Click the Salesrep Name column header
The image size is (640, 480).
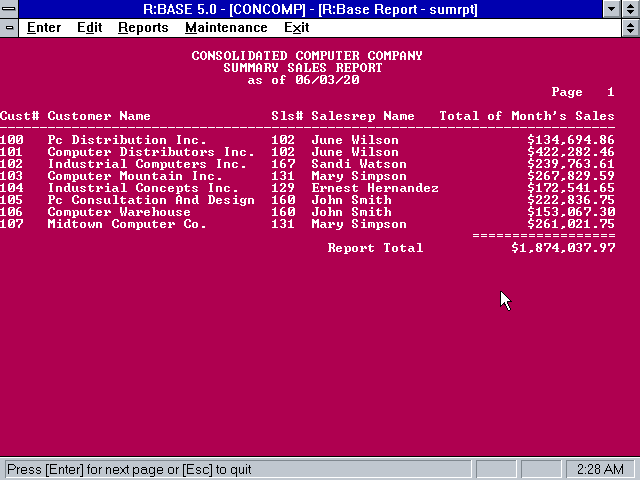point(363,116)
